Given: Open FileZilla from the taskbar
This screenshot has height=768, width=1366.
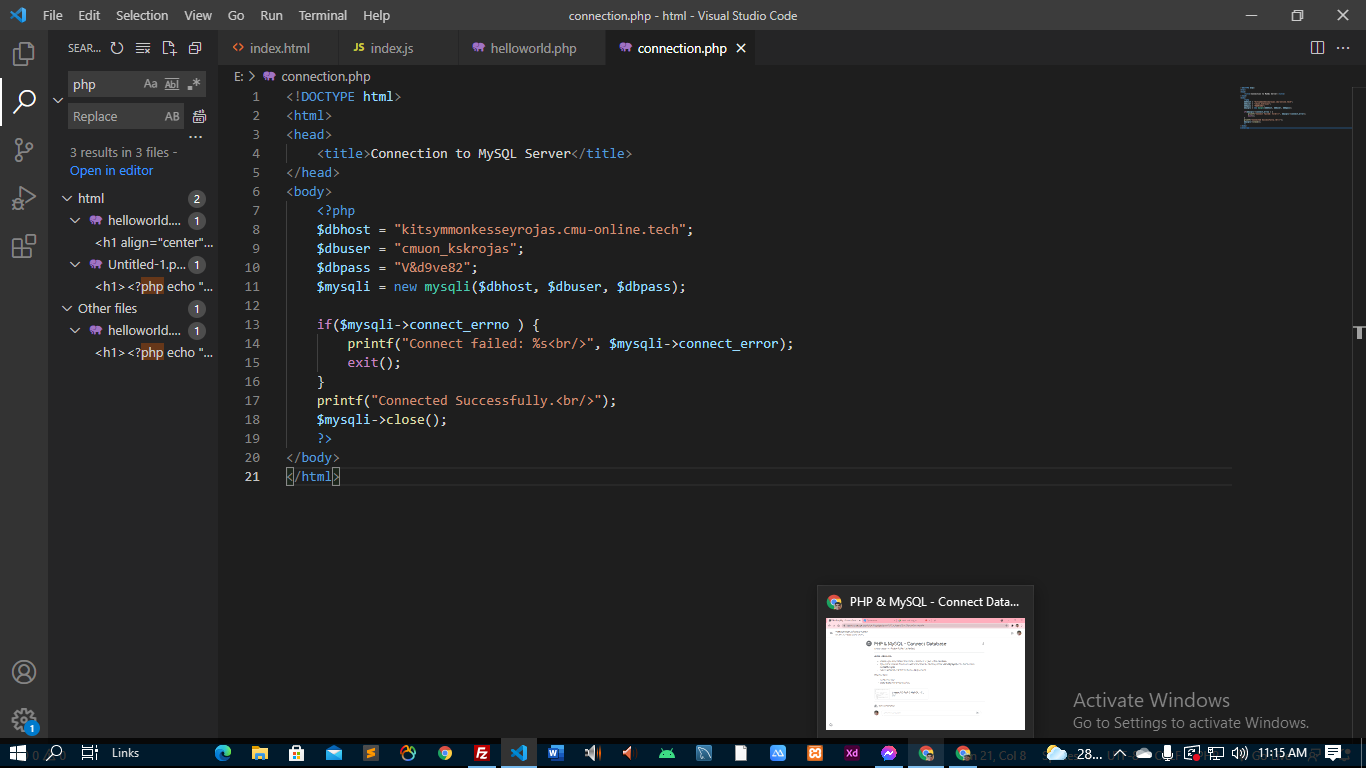Looking at the screenshot, I should click(x=481, y=753).
